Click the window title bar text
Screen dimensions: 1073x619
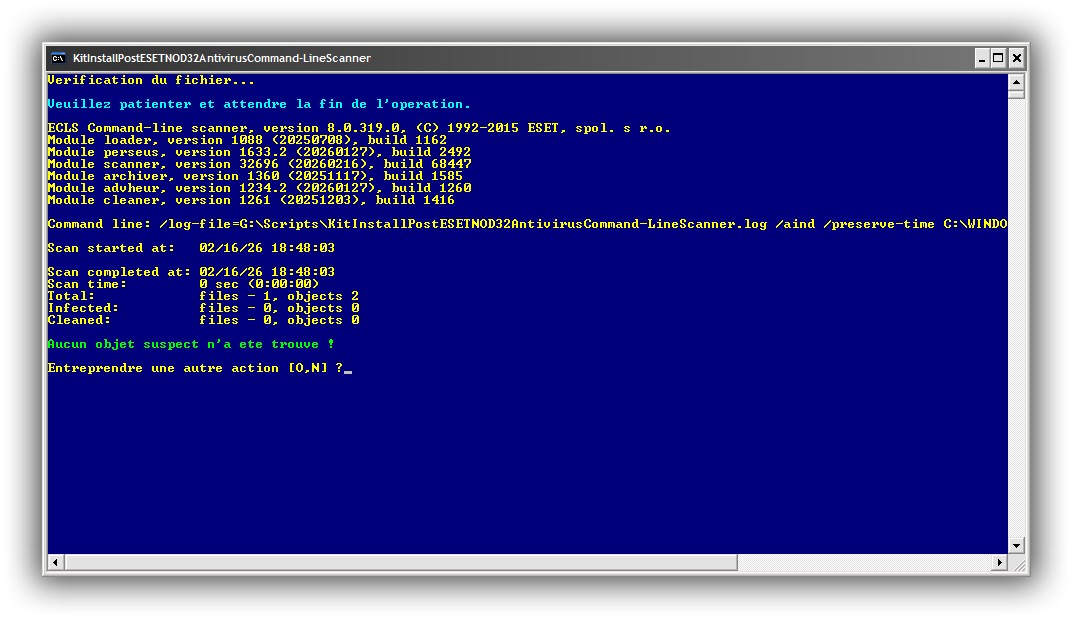pos(222,58)
